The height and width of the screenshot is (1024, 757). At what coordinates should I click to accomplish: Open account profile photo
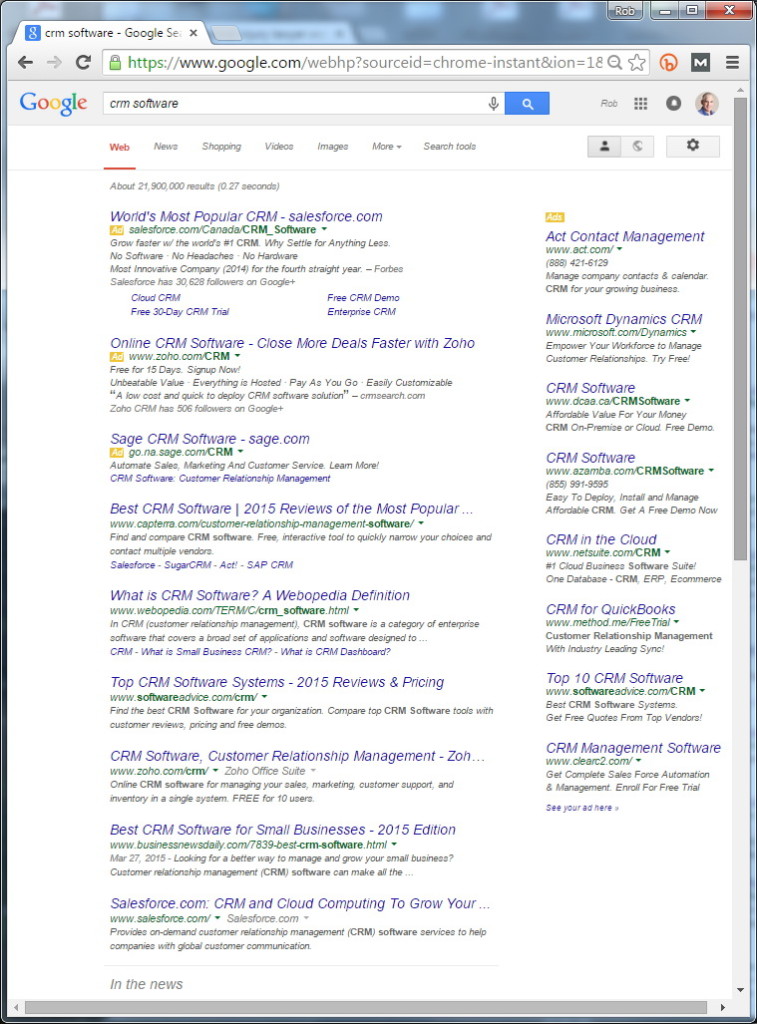707,103
